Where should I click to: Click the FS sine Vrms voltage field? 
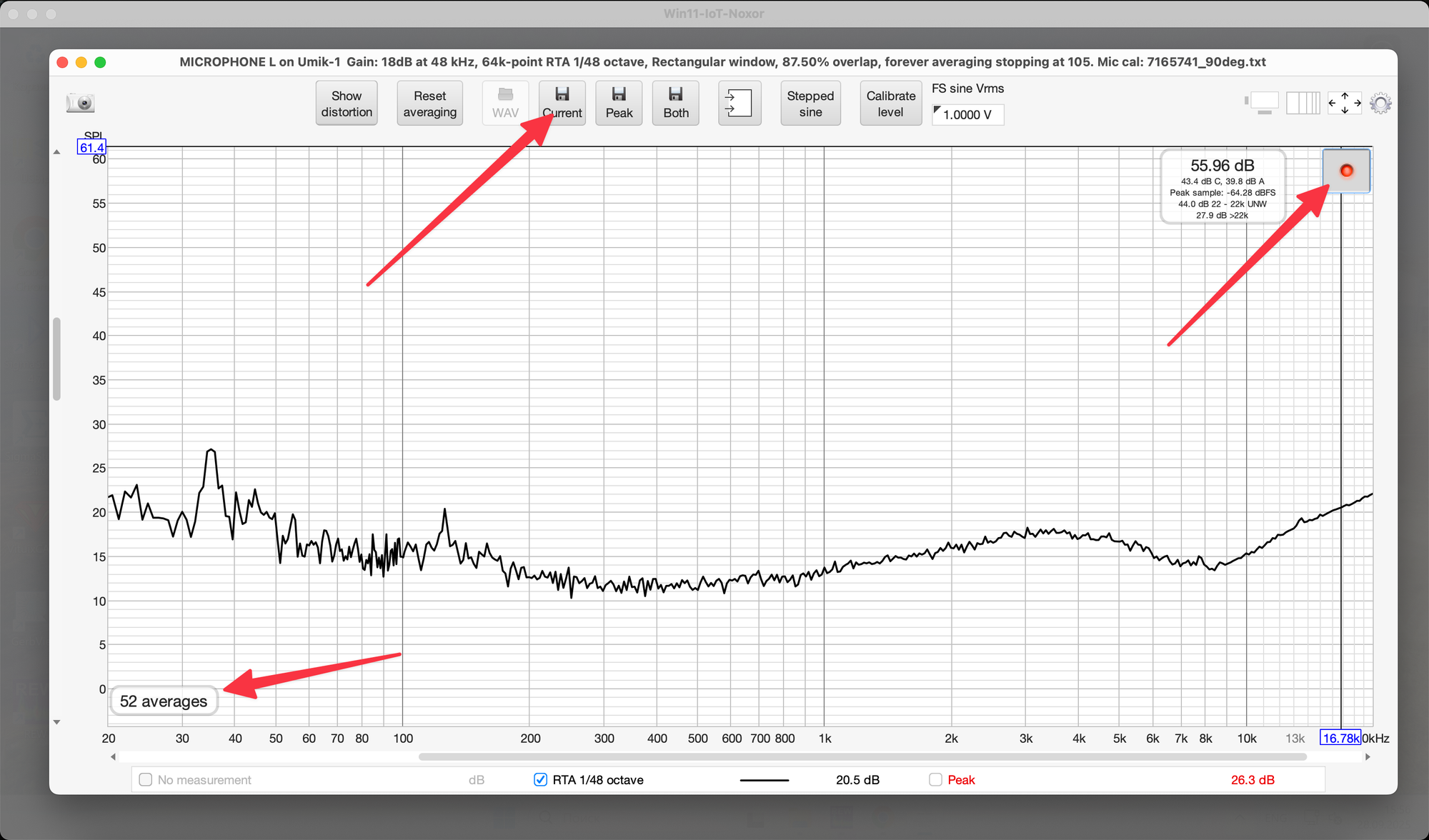pyautogui.click(x=968, y=115)
